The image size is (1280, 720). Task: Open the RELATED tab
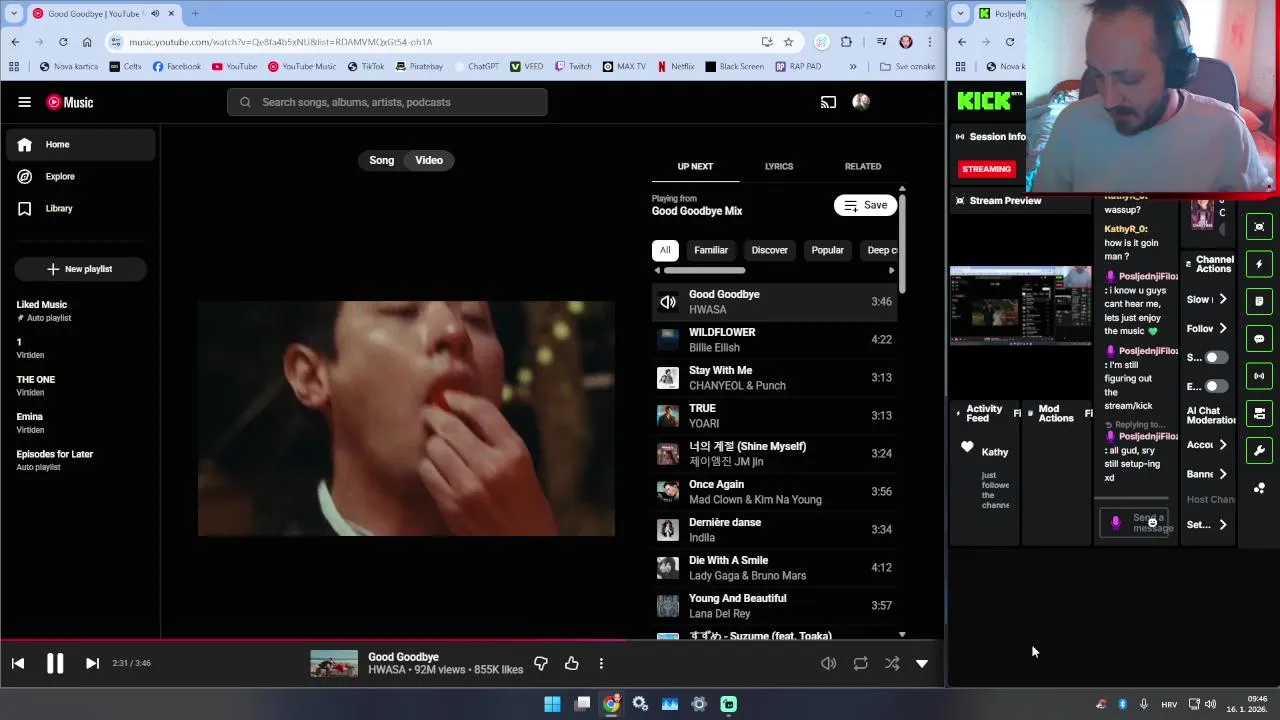coord(863,166)
